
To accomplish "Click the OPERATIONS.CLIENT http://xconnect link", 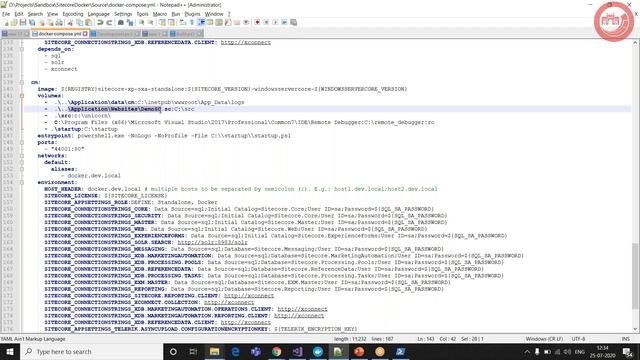I will click(302, 309).
